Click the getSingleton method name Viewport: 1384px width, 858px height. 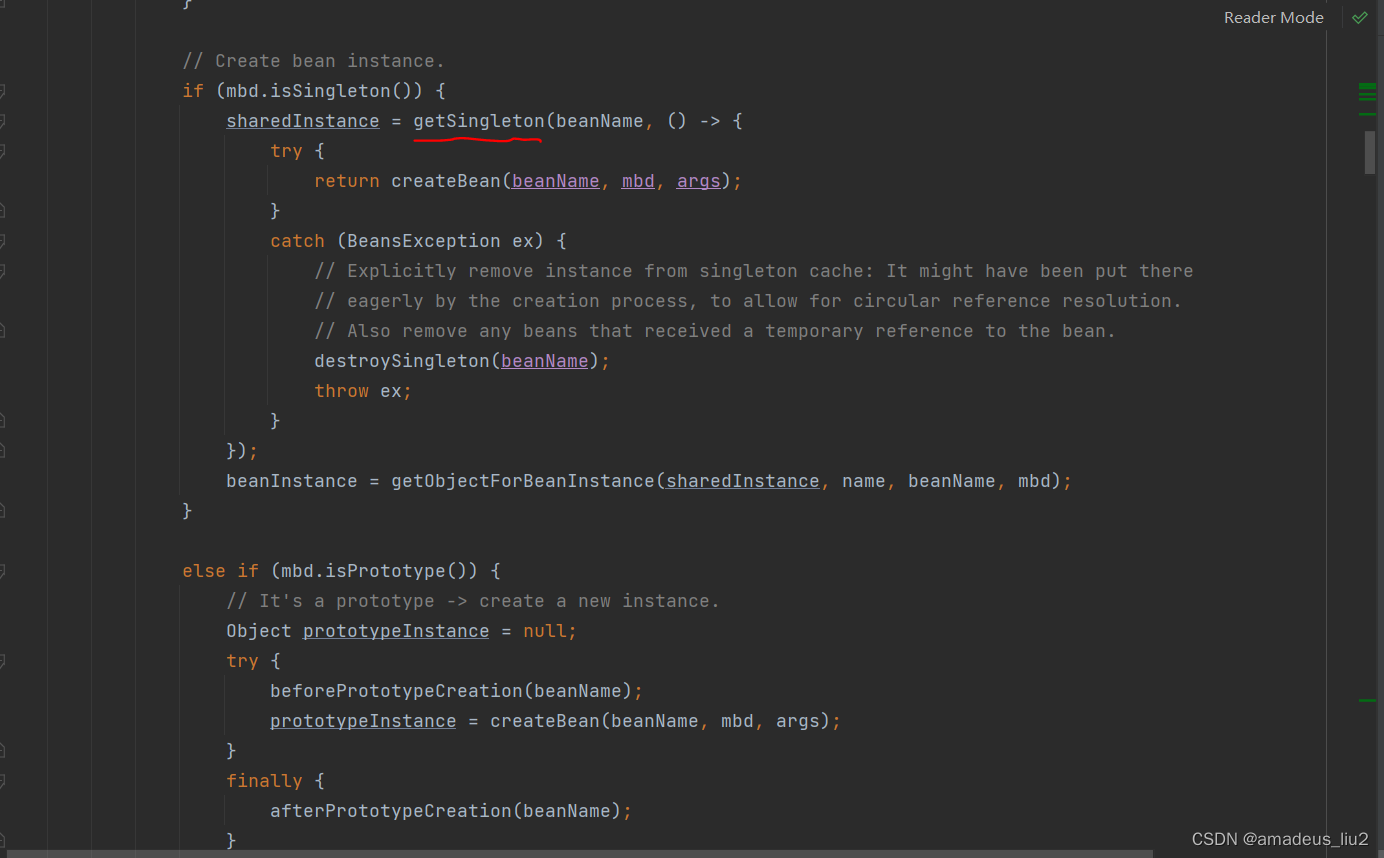point(478,121)
